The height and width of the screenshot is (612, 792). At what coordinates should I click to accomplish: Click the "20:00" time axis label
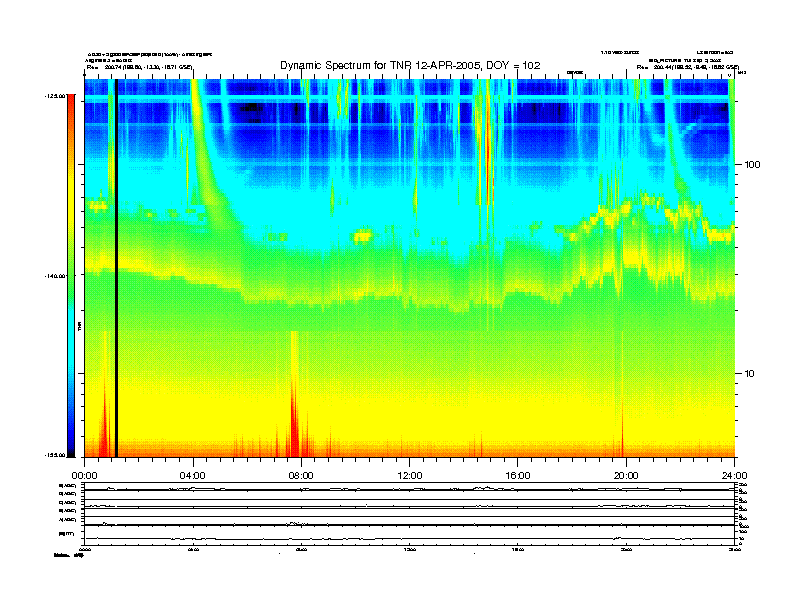point(626,476)
